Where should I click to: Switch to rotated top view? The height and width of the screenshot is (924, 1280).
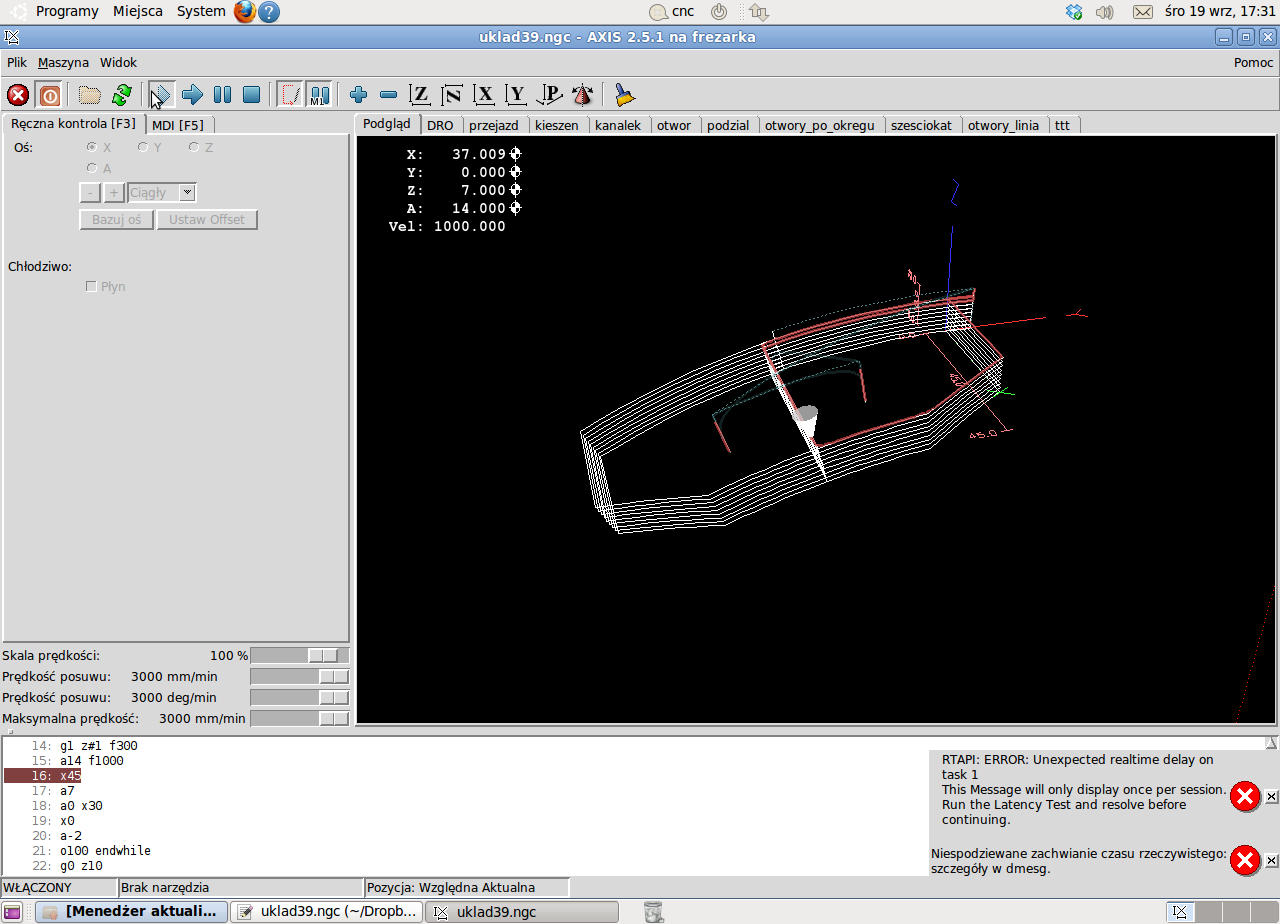(x=453, y=95)
